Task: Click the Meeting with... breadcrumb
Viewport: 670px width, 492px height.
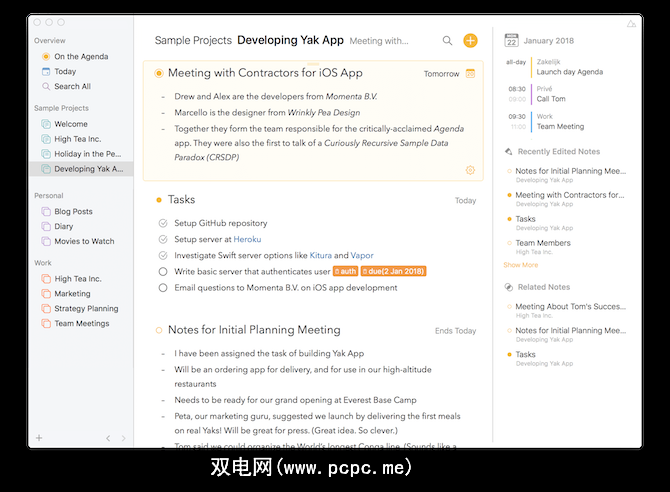Action: tap(379, 41)
